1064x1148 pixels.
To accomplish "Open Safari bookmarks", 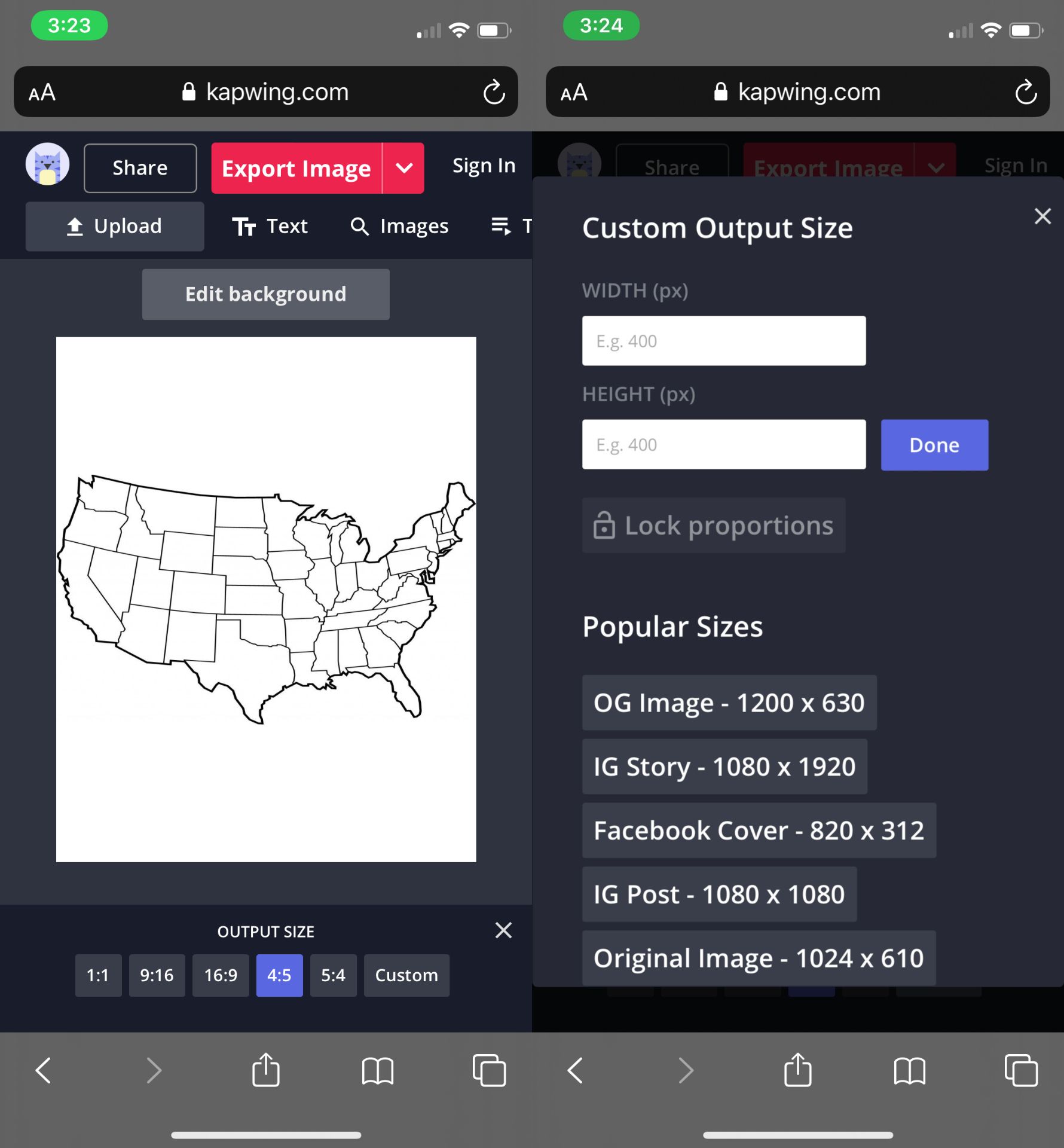I will pos(378,1071).
